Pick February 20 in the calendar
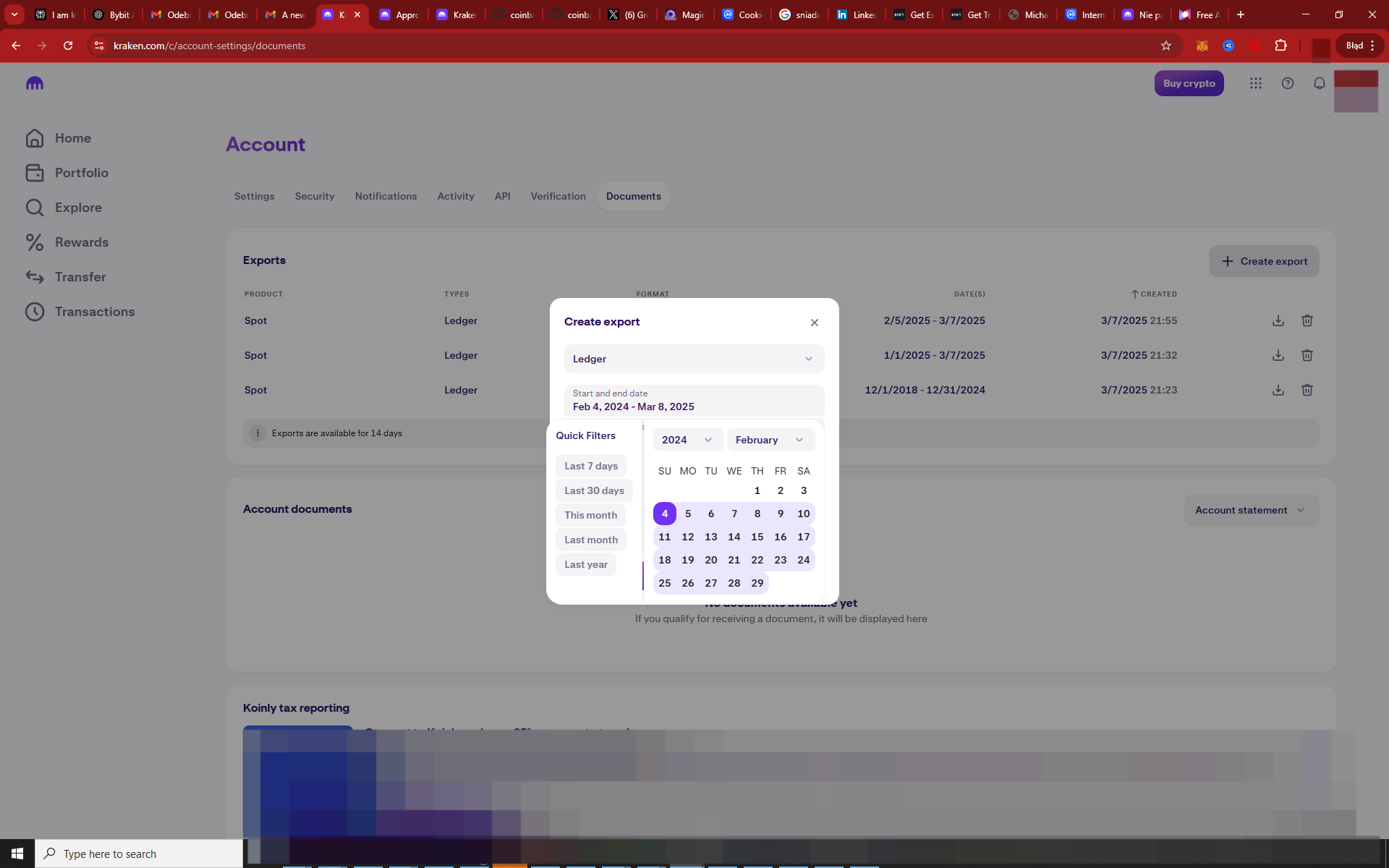 [711, 560]
